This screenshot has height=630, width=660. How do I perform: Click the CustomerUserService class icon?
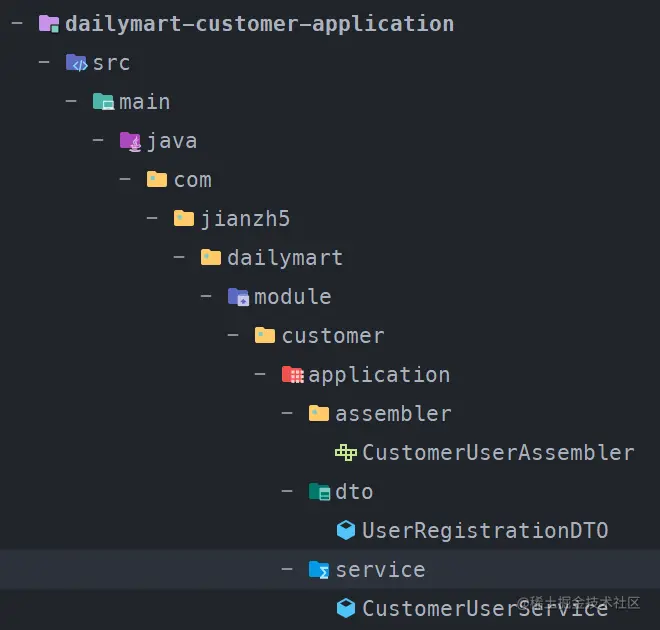tap(346, 609)
